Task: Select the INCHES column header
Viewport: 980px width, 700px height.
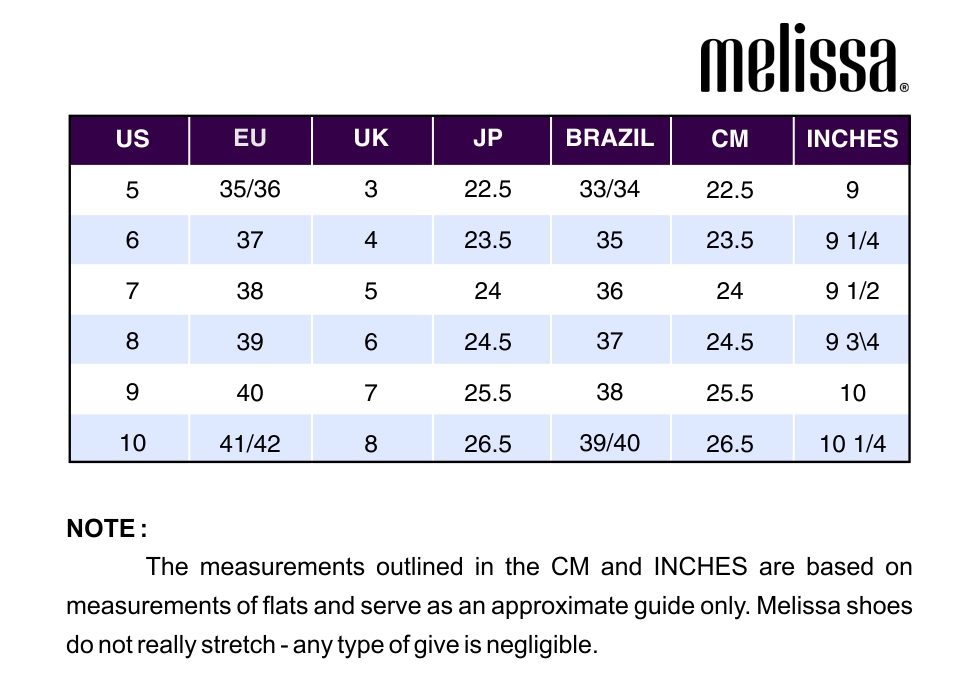Action: point(852,139)
